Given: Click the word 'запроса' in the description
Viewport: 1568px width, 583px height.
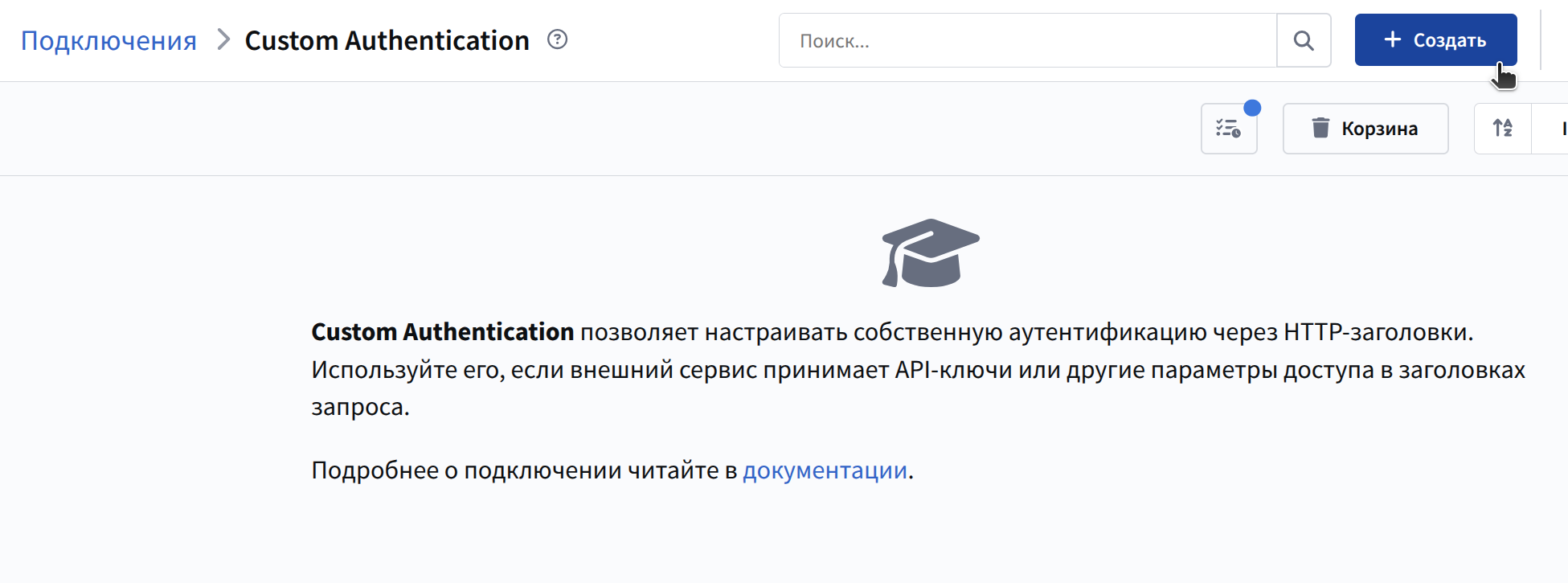Looking at the screenshot, I should [358, 407].
